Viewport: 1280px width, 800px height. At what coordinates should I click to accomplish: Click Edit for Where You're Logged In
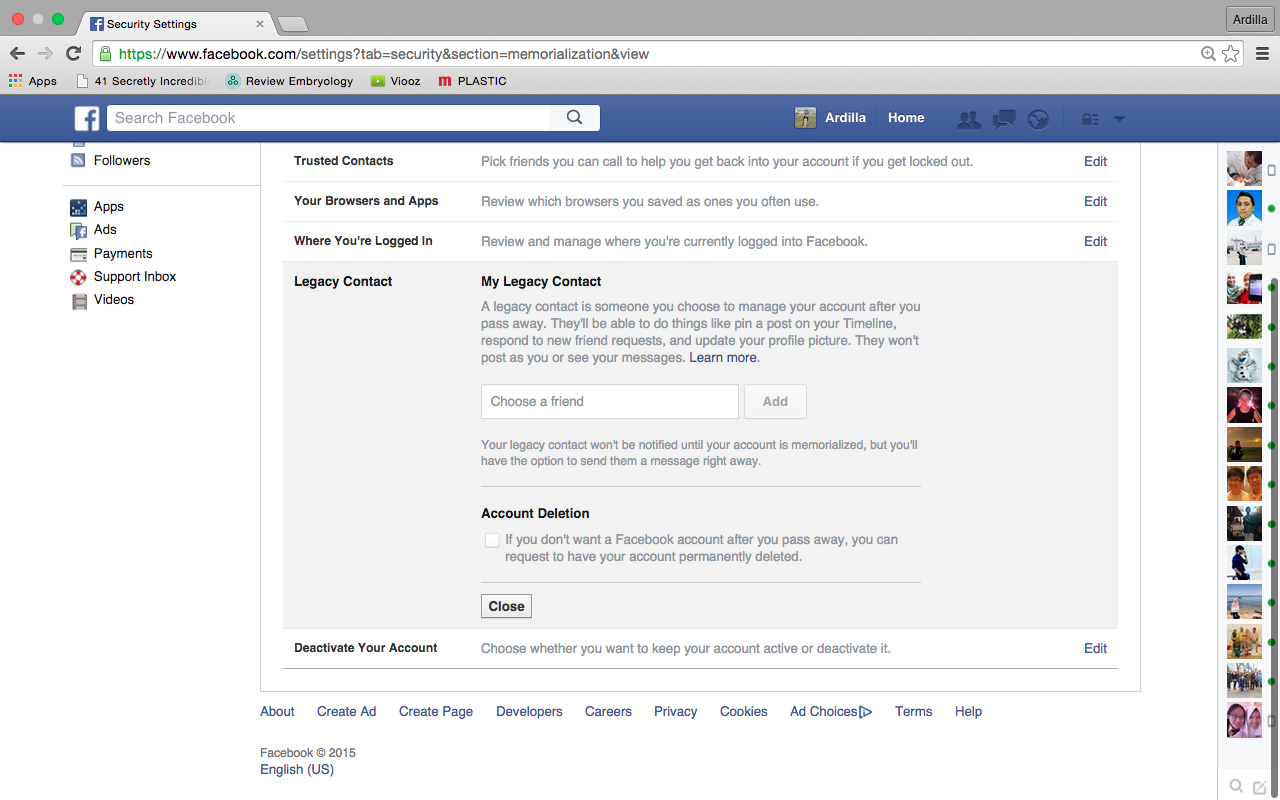pos(1095,241)
